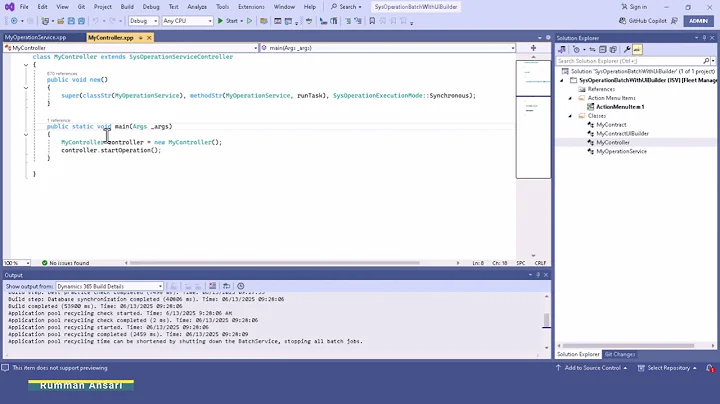Click Collapse All icon in Solution Explorer
Viewport: 720px width, 404px height.
pyautogui.click(x=603, y=50)
